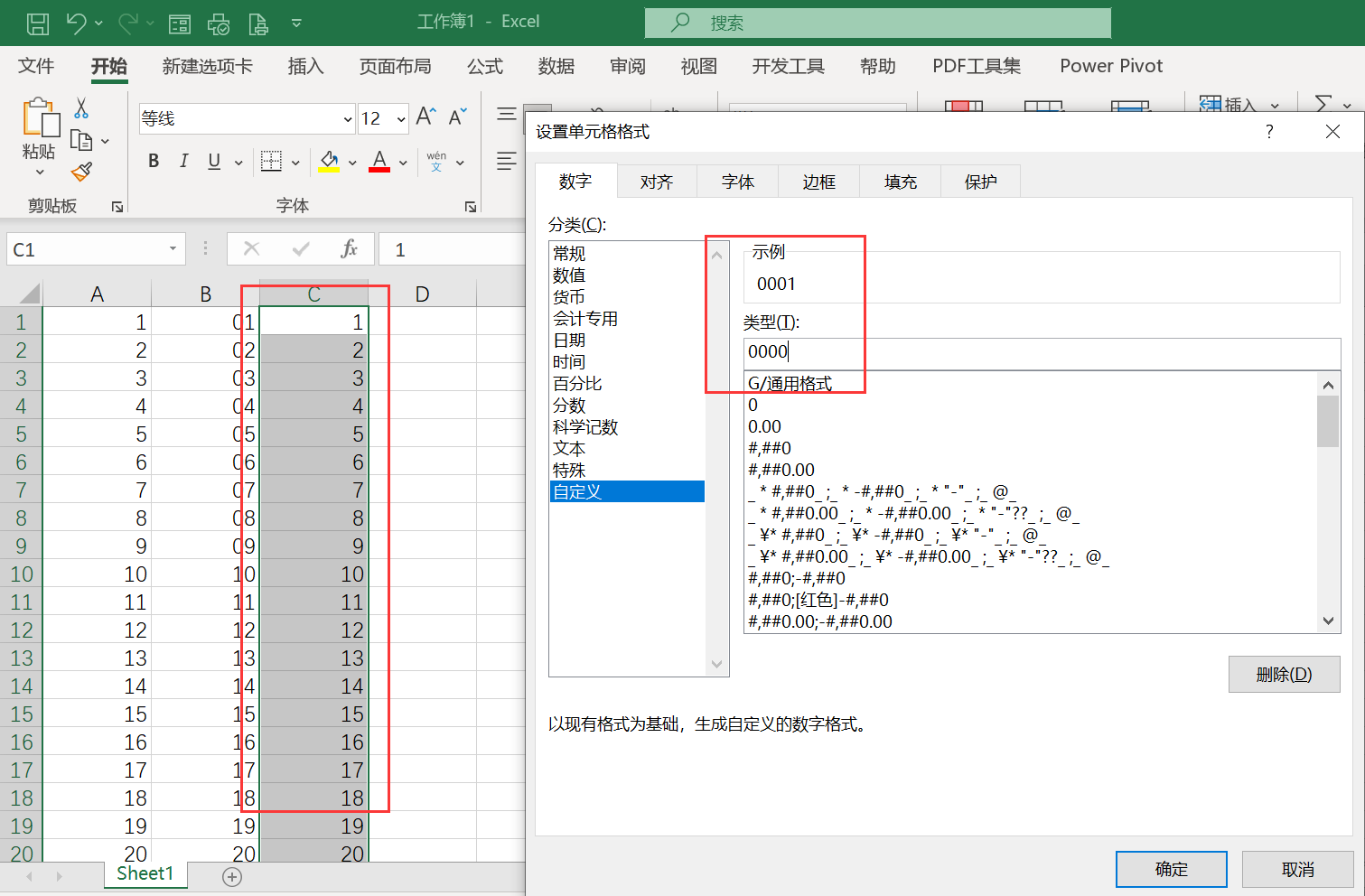Click the Enter checkmark in the formula bar

click(x=301, y=249)
